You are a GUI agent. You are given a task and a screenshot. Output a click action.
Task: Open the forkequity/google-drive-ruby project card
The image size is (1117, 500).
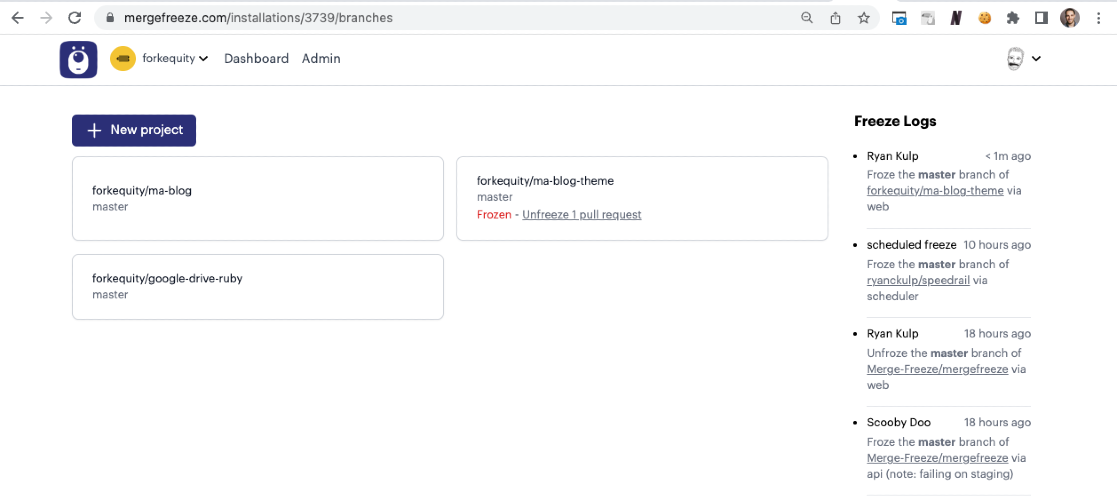258,286
